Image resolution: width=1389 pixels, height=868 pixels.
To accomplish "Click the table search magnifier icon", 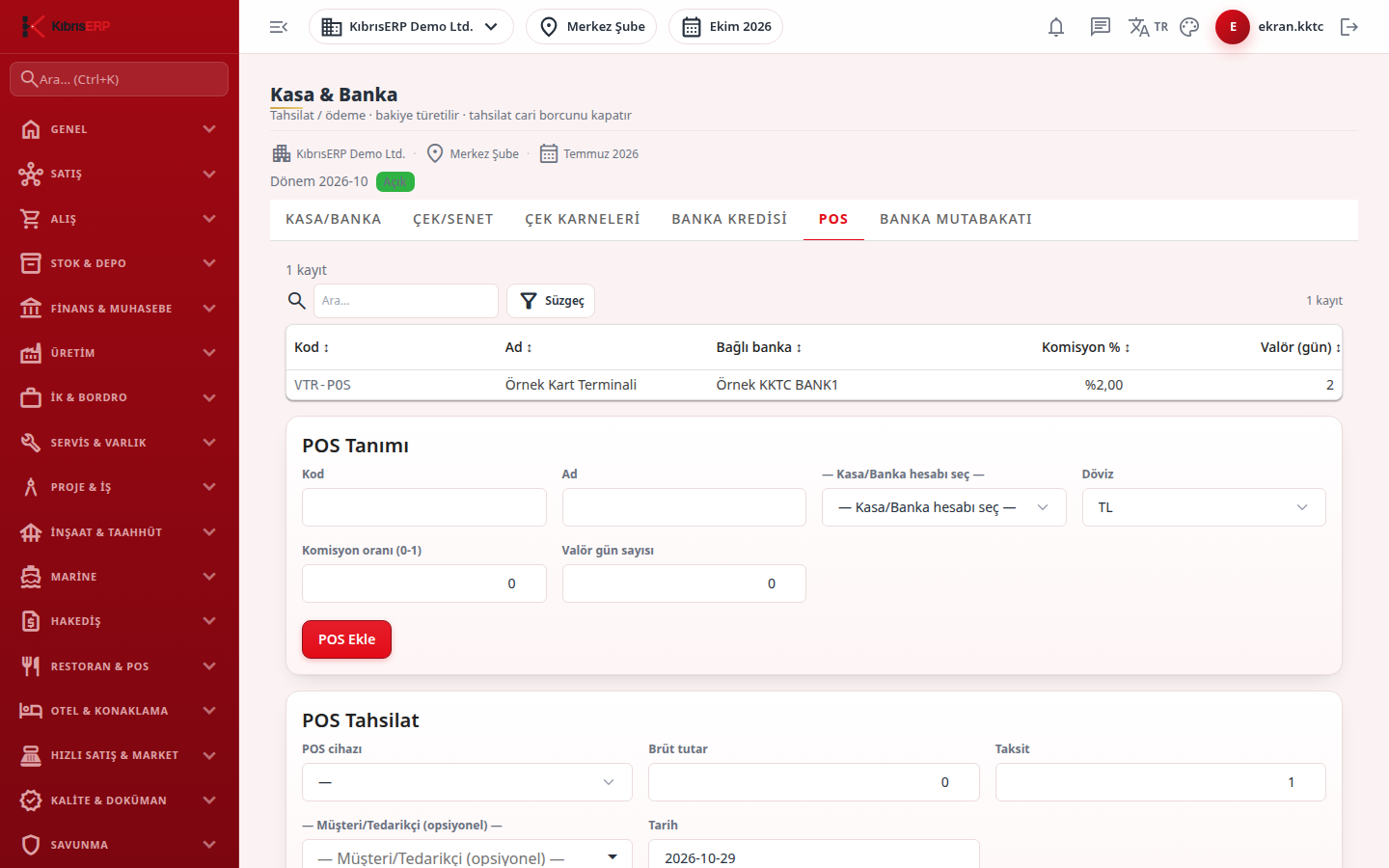I will 297,301.
